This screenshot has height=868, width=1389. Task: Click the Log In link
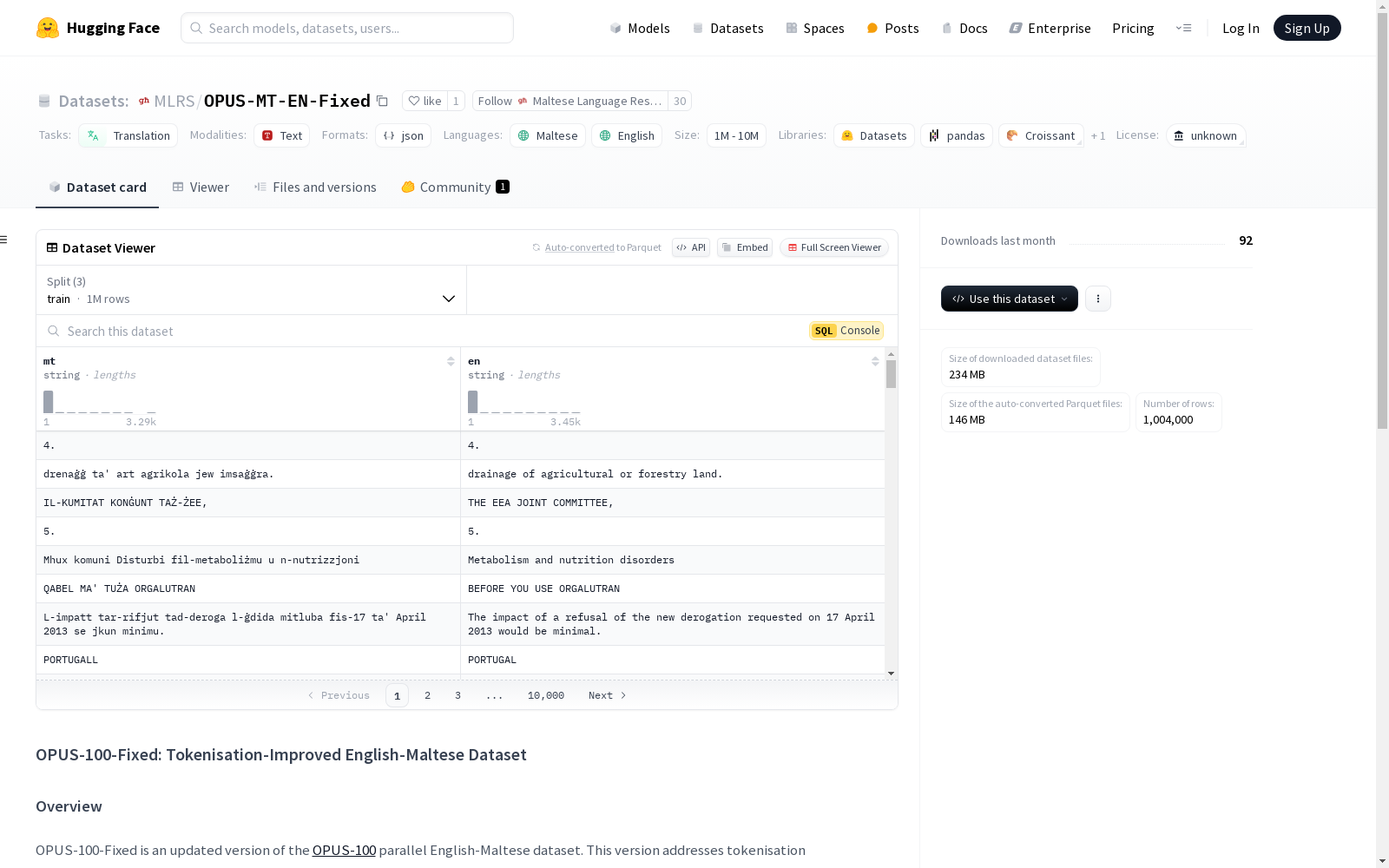click(x=1241, y=28)
